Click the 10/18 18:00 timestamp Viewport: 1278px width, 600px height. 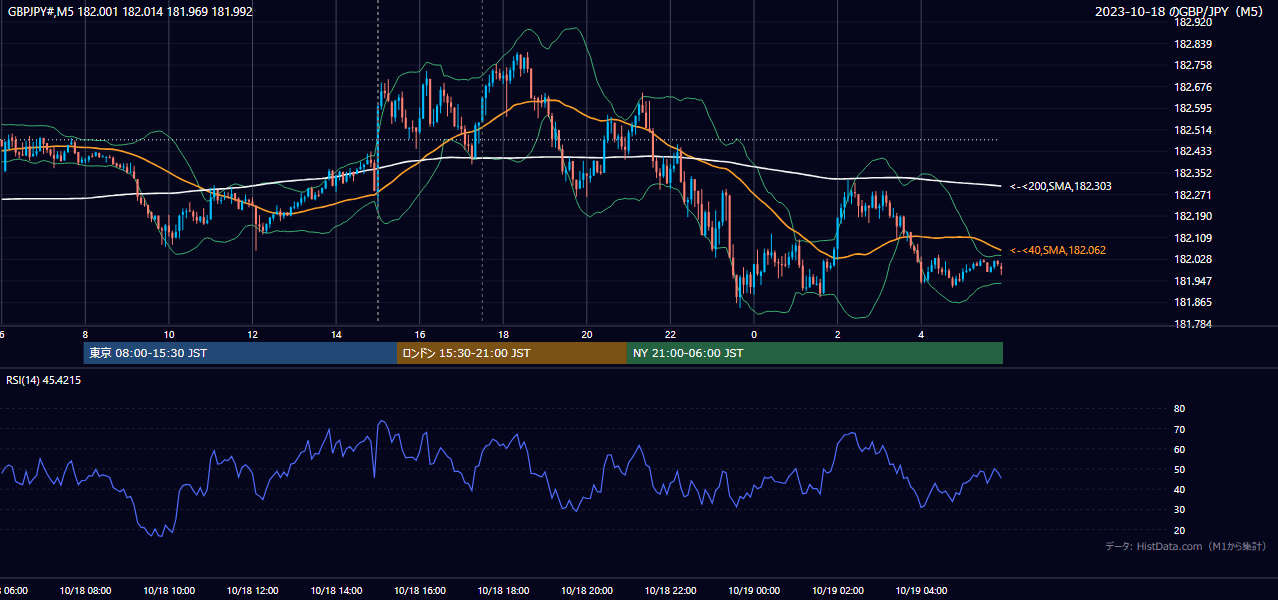pyautogui.click(x=503, y=591)
